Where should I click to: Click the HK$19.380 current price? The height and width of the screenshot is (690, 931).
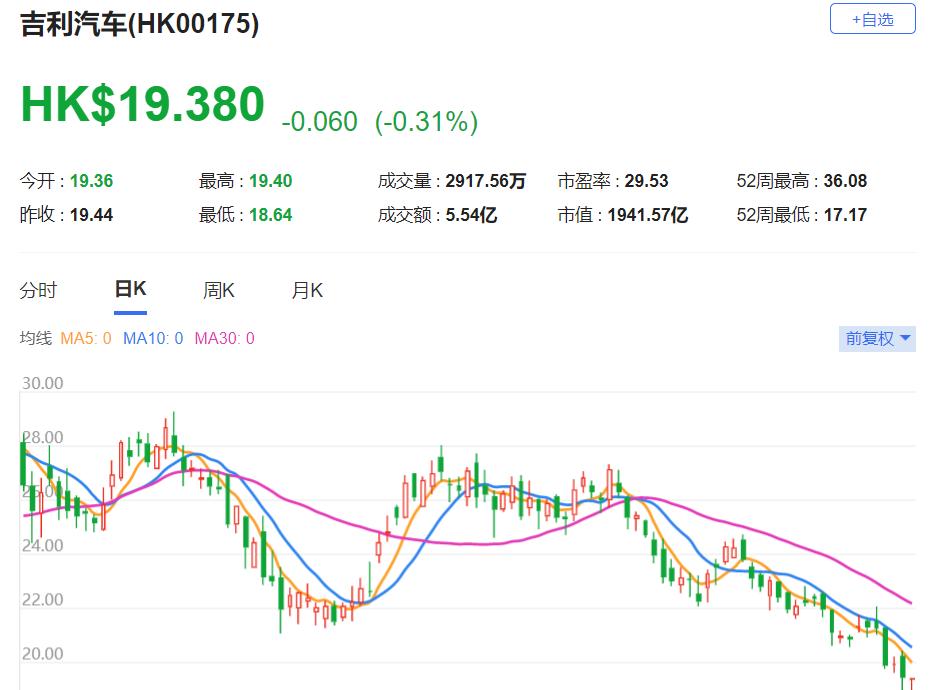[142, 105]
